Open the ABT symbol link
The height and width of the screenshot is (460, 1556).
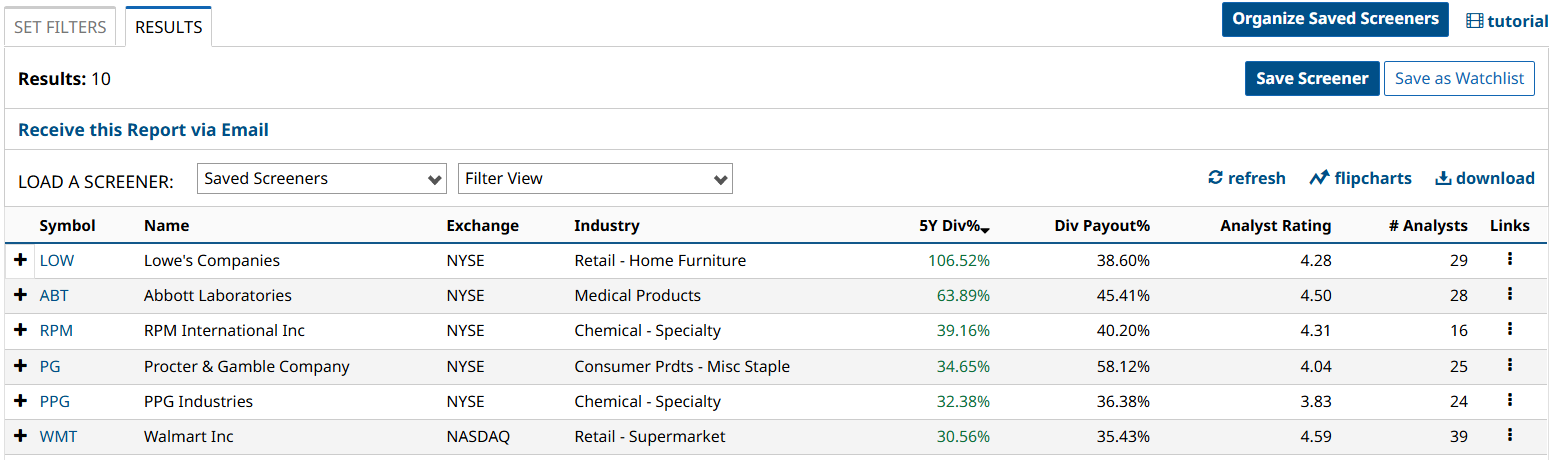click(54, 295)
